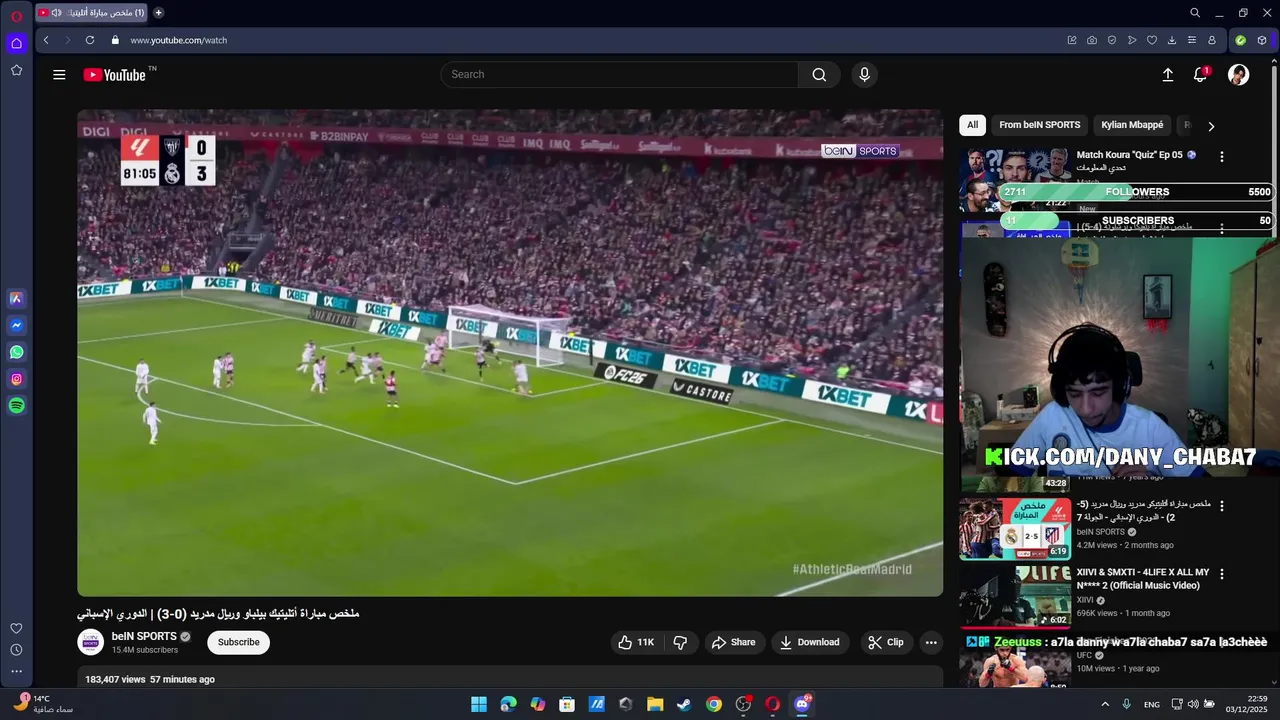Image resolution: width=1280 pixels, height=720 pixels.
Task: Open the extensions cube icon
Action: pos(1262,40)
